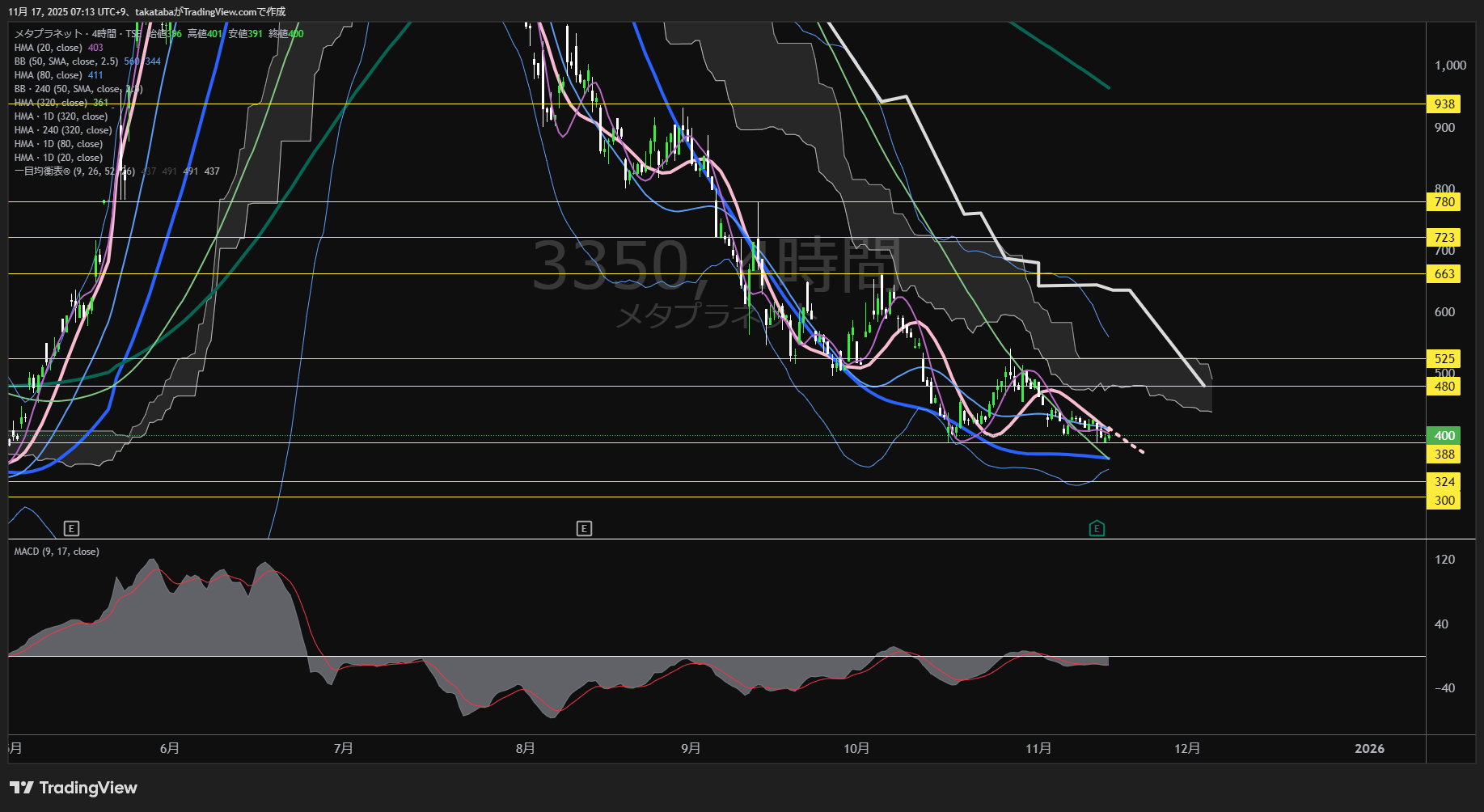Click the メタプラネット symbol title
Image resolution: width=1484 pixels, height=812 pixels.
click(x=49, y=34)
